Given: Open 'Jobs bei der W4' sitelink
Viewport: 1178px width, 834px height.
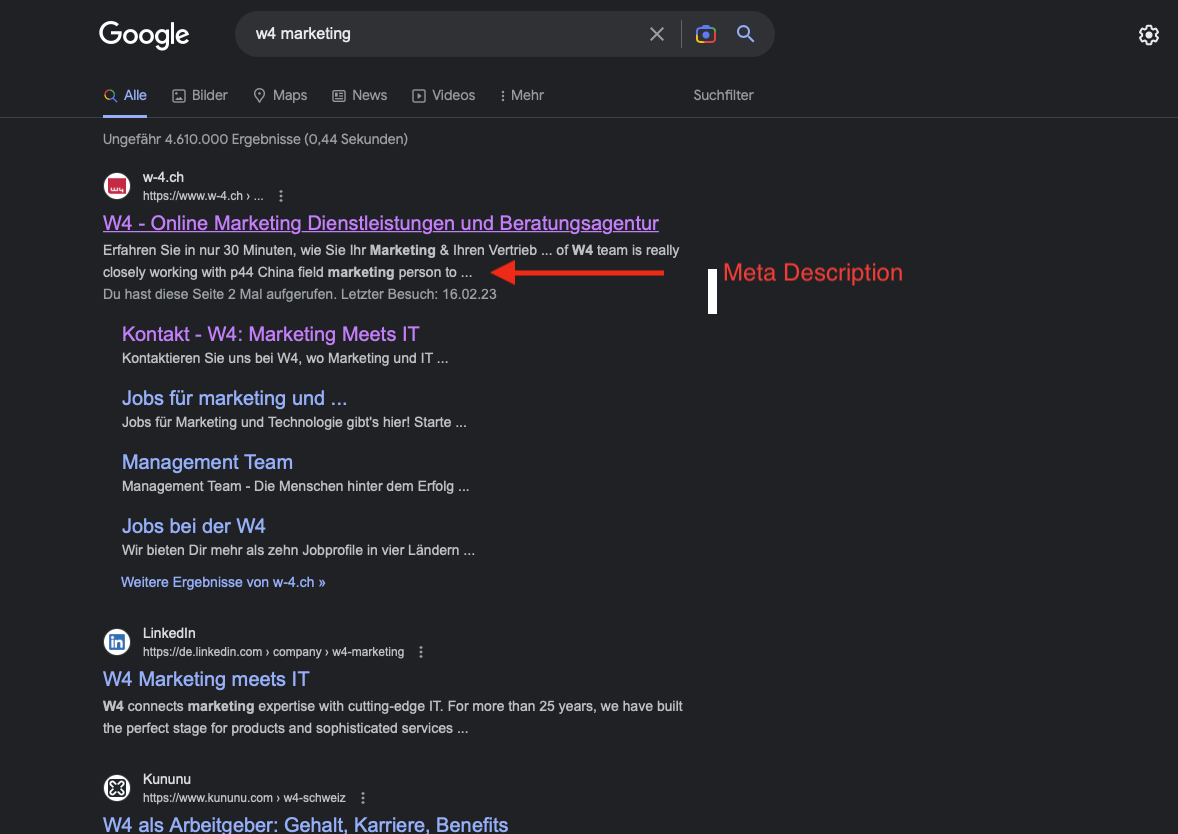Looking at the screenshot, I should 194,526.
